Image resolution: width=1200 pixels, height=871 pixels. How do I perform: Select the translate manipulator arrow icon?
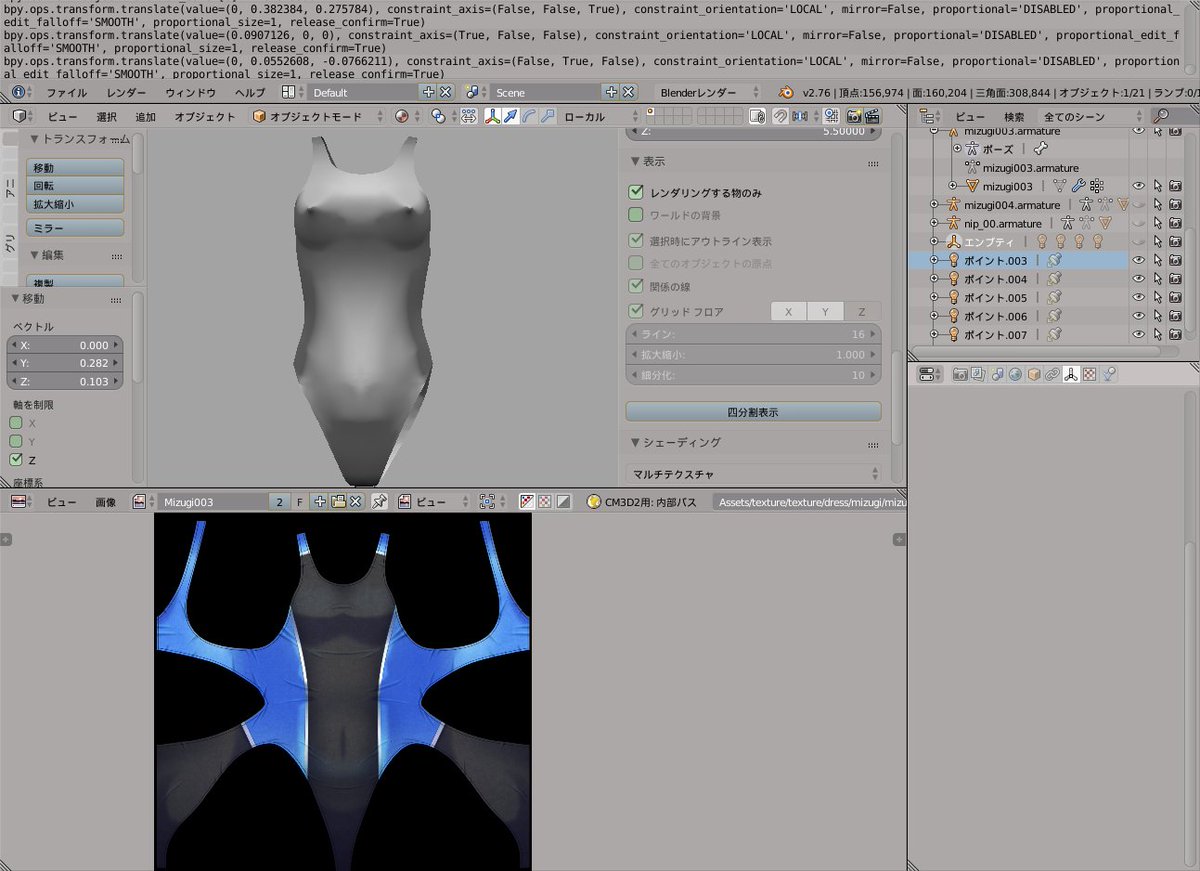pyautogui.click(x=510, y=117)
